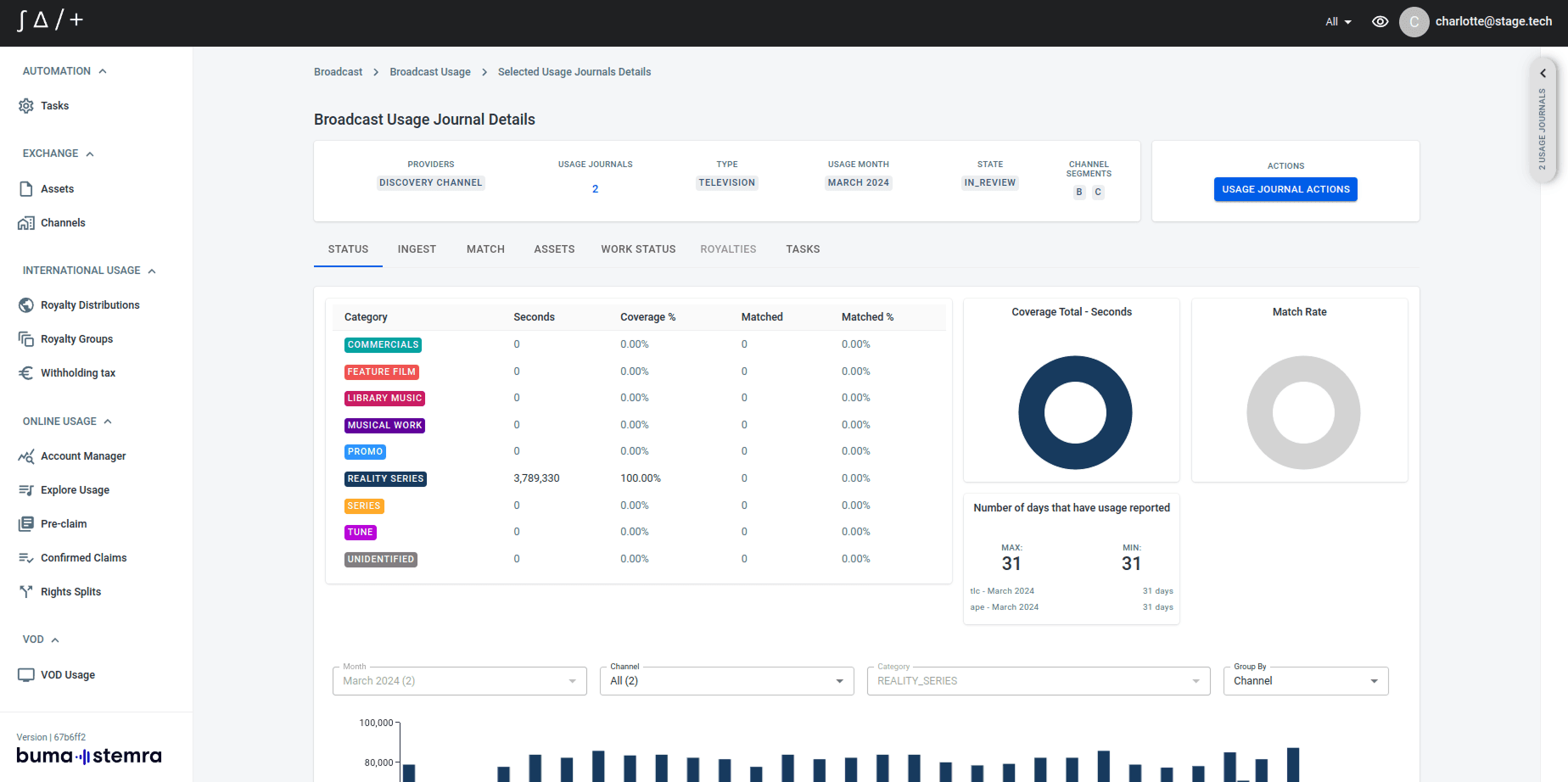The height and width of the screenshot is (782, 1568).
Task: Click Usage Journal Actions button
Action: coord(1285,189)
